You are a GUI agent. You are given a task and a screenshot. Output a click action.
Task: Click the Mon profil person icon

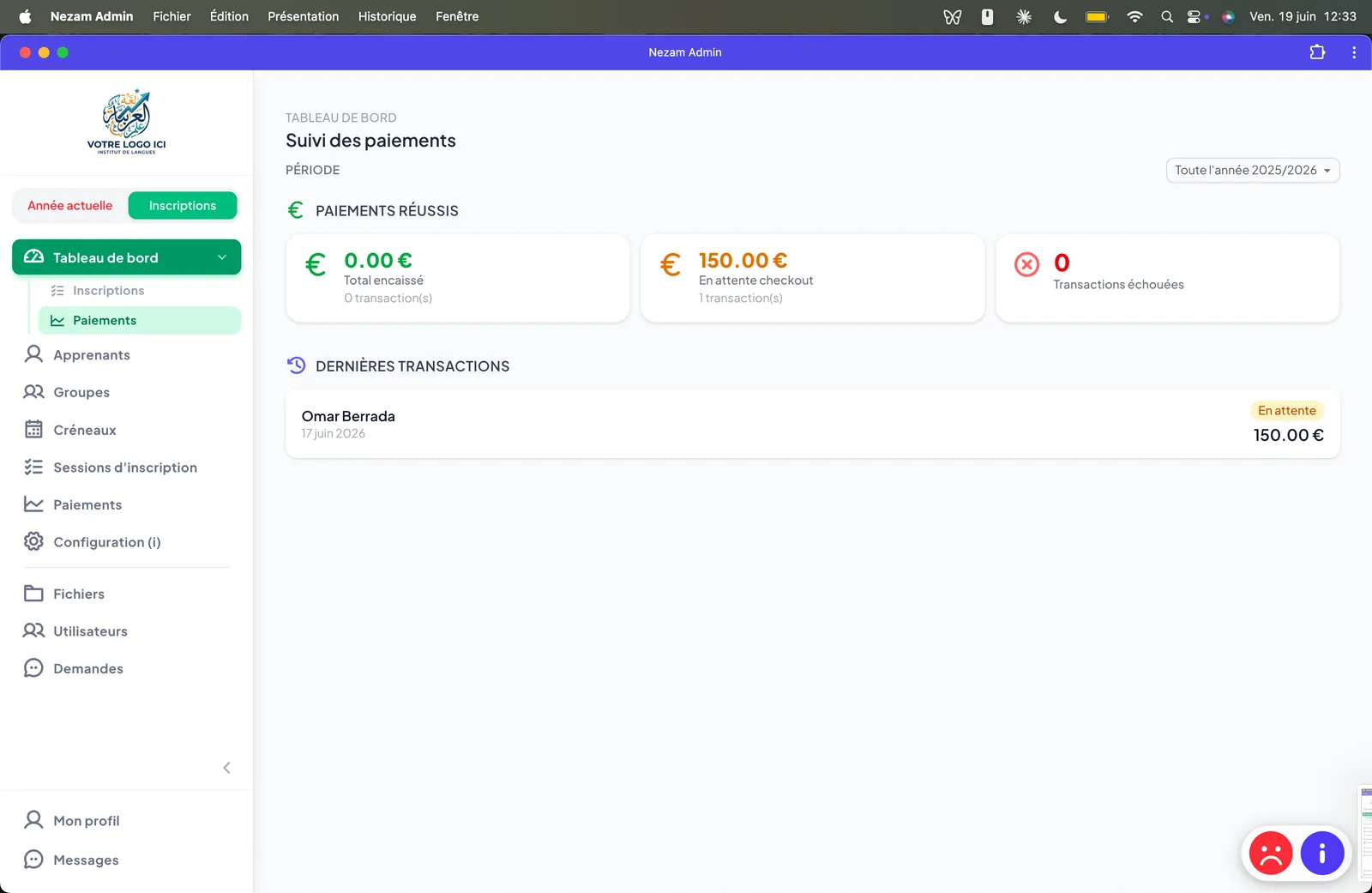tap(33, 820)
